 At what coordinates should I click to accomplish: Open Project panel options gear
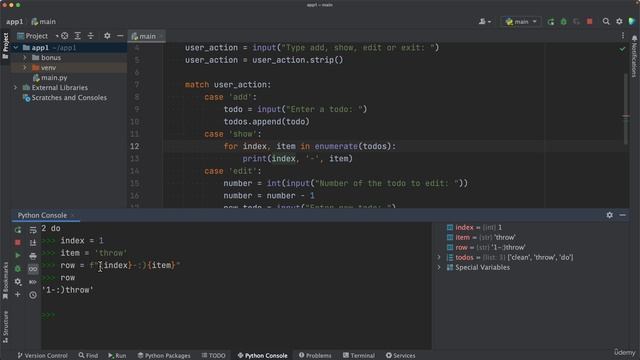tap(107, 36)
